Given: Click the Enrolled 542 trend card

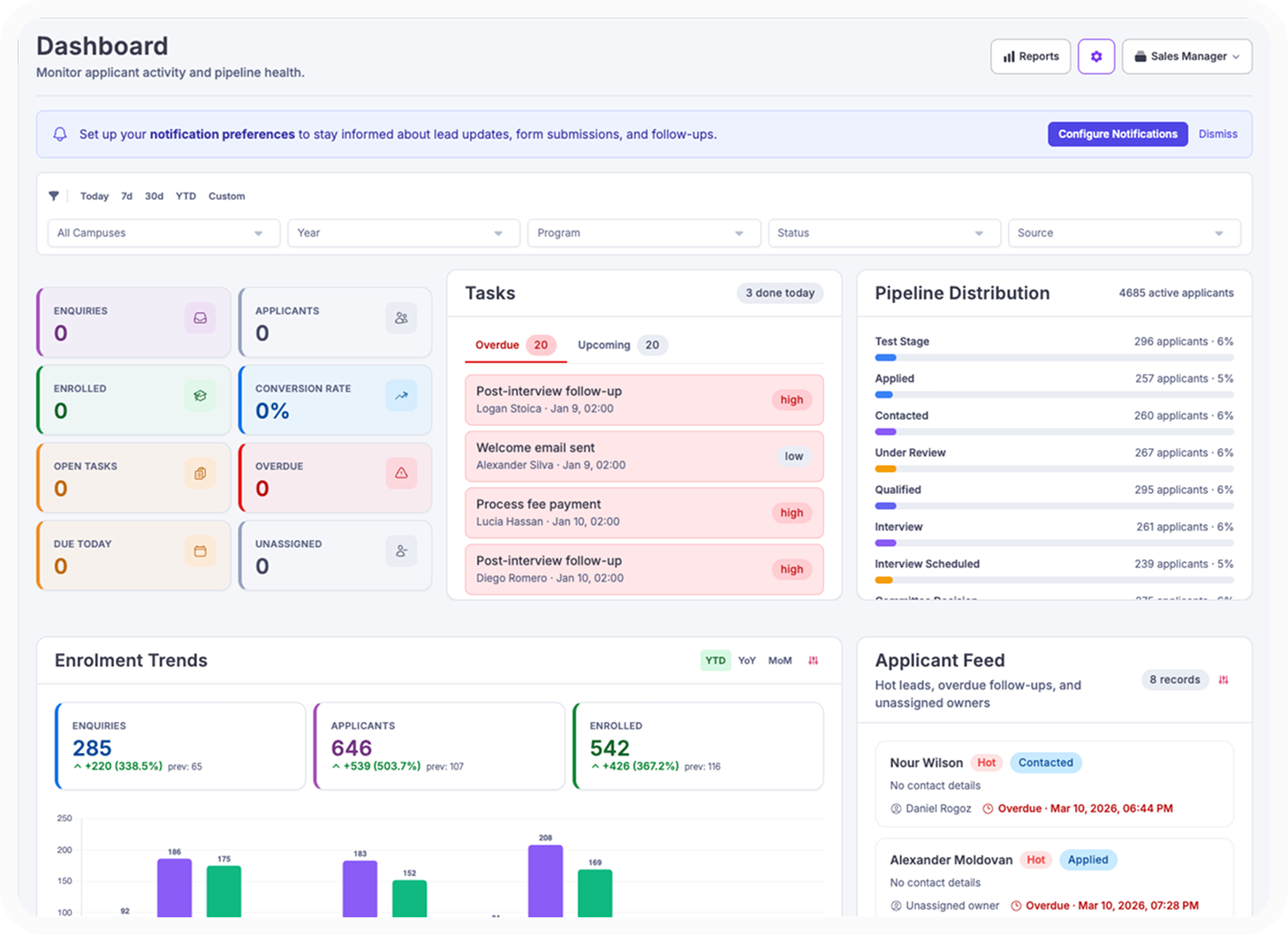Looking at the screenshot, I should tap(698, 746).
